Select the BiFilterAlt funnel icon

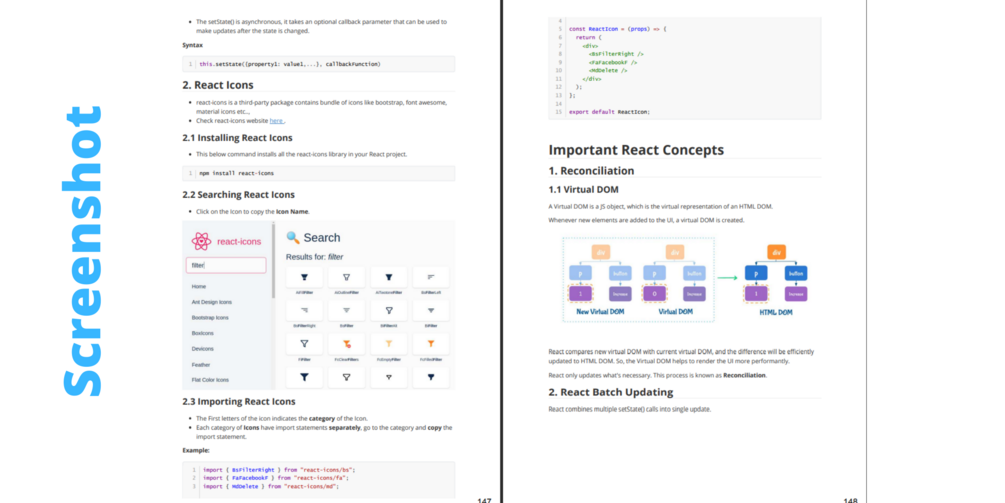pos(388,310)
